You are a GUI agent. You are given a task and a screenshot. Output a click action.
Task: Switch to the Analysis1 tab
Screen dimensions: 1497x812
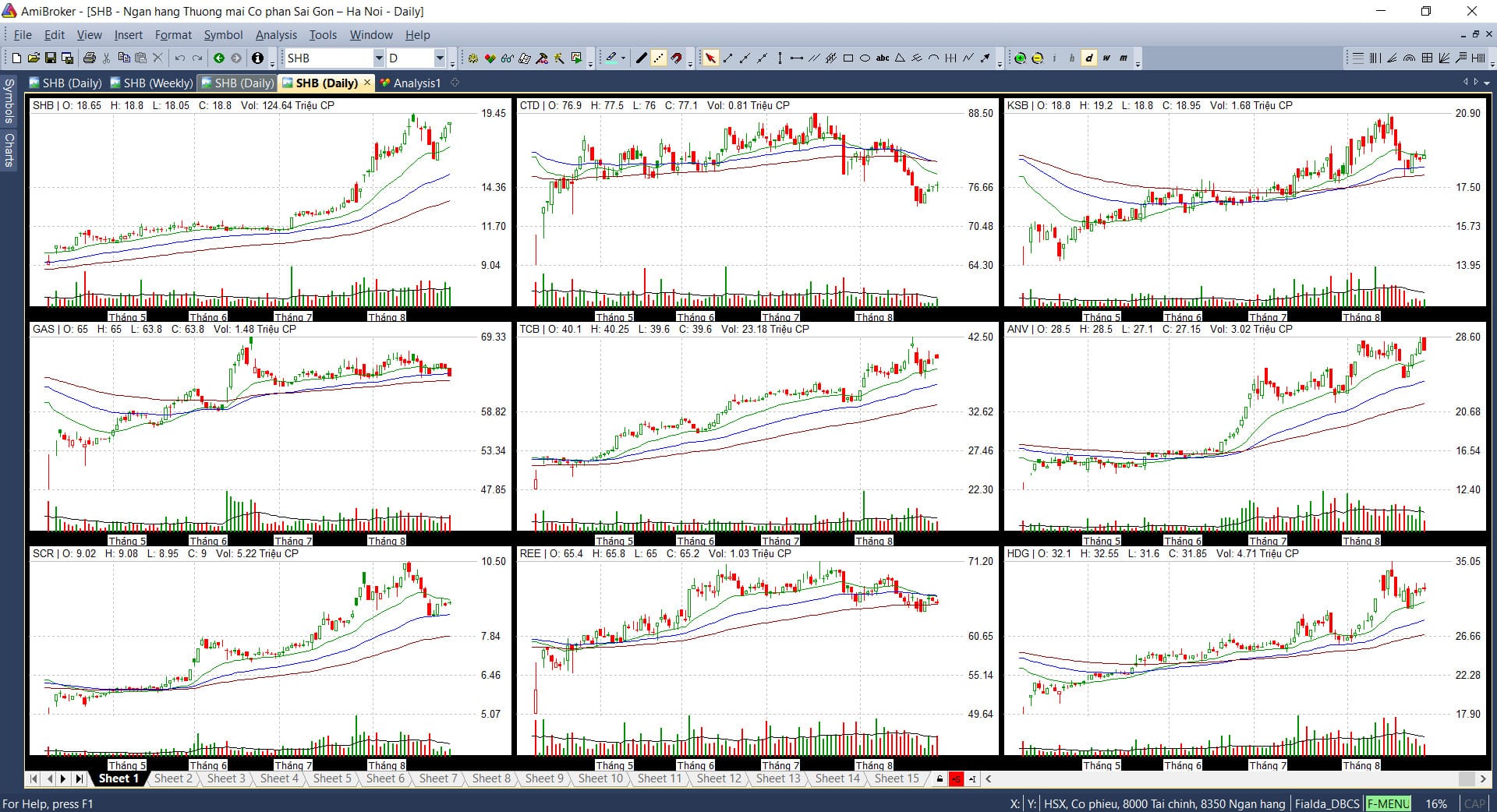[411, 83]
